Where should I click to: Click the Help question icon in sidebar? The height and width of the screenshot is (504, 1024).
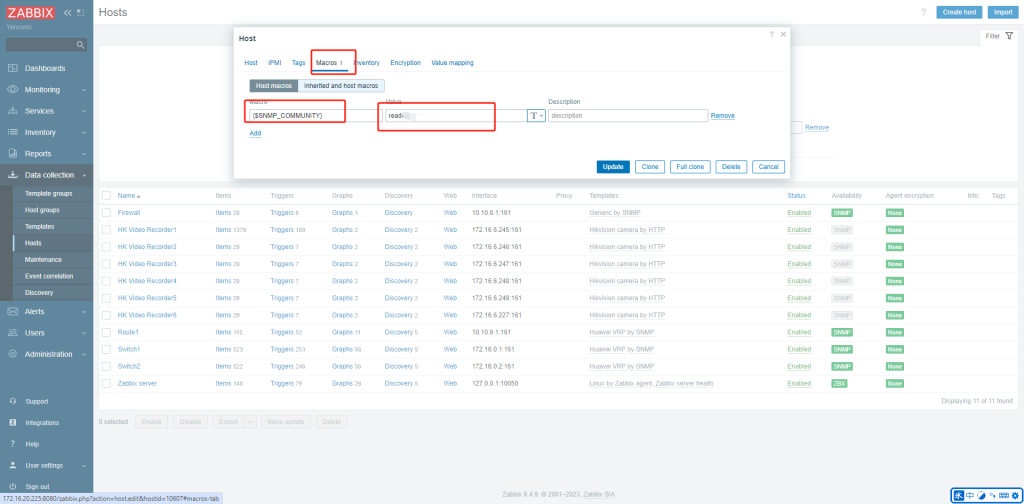(12, 444)
